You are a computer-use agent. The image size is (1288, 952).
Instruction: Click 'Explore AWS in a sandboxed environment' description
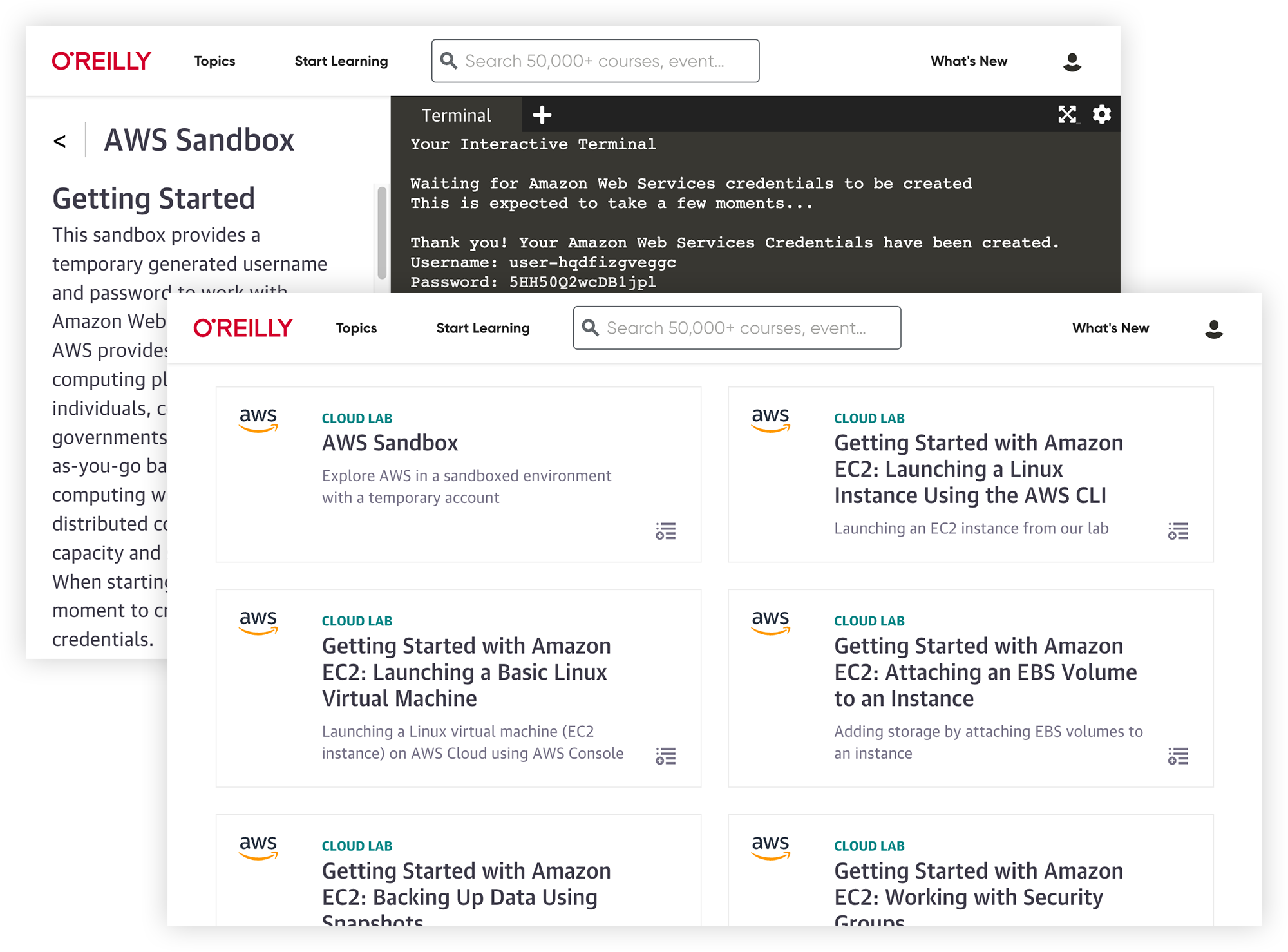pyautogui.click(x=466, y=486)
